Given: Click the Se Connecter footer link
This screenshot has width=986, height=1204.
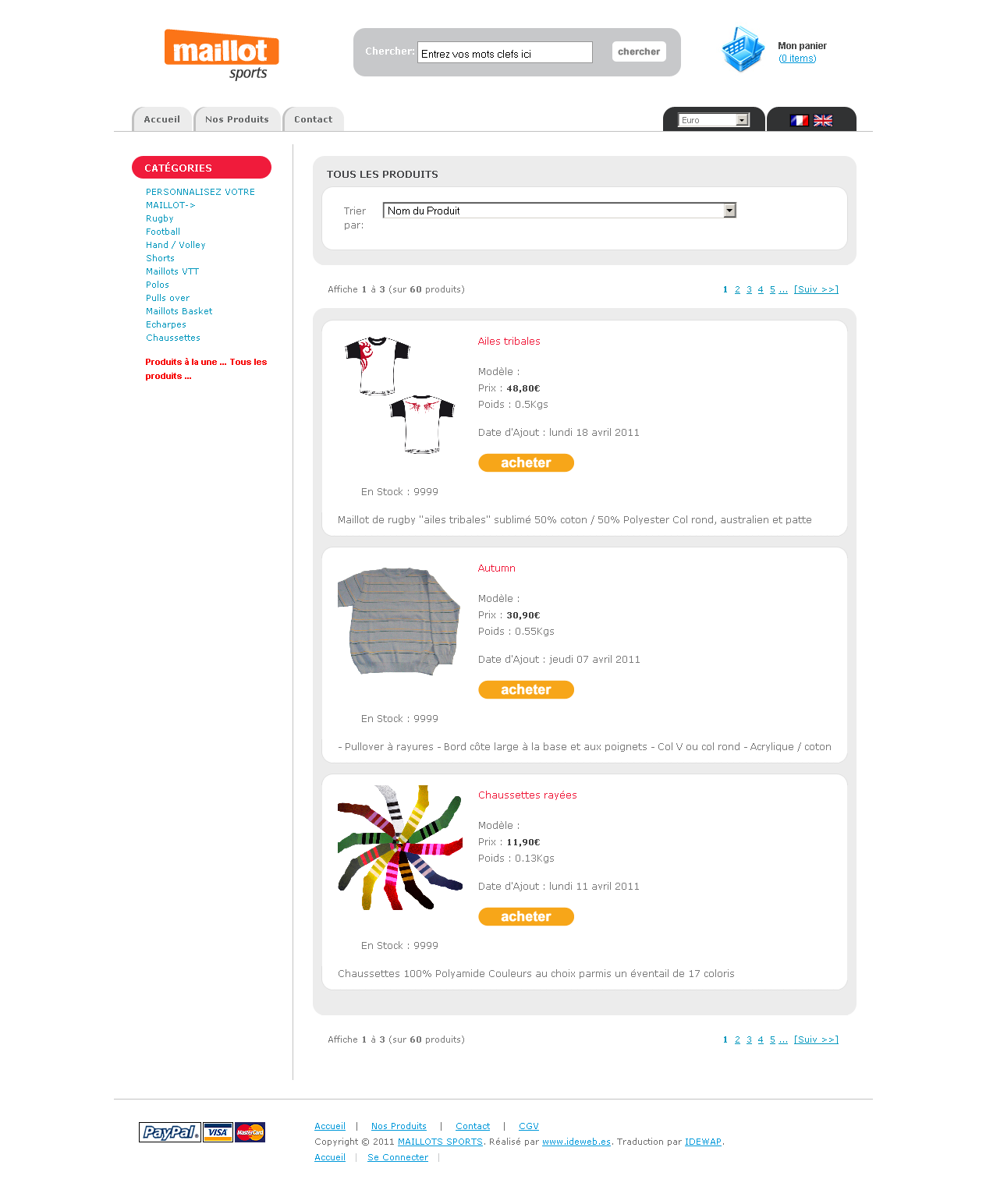Looking at the screenshot, I should [x=398, y=1157].
